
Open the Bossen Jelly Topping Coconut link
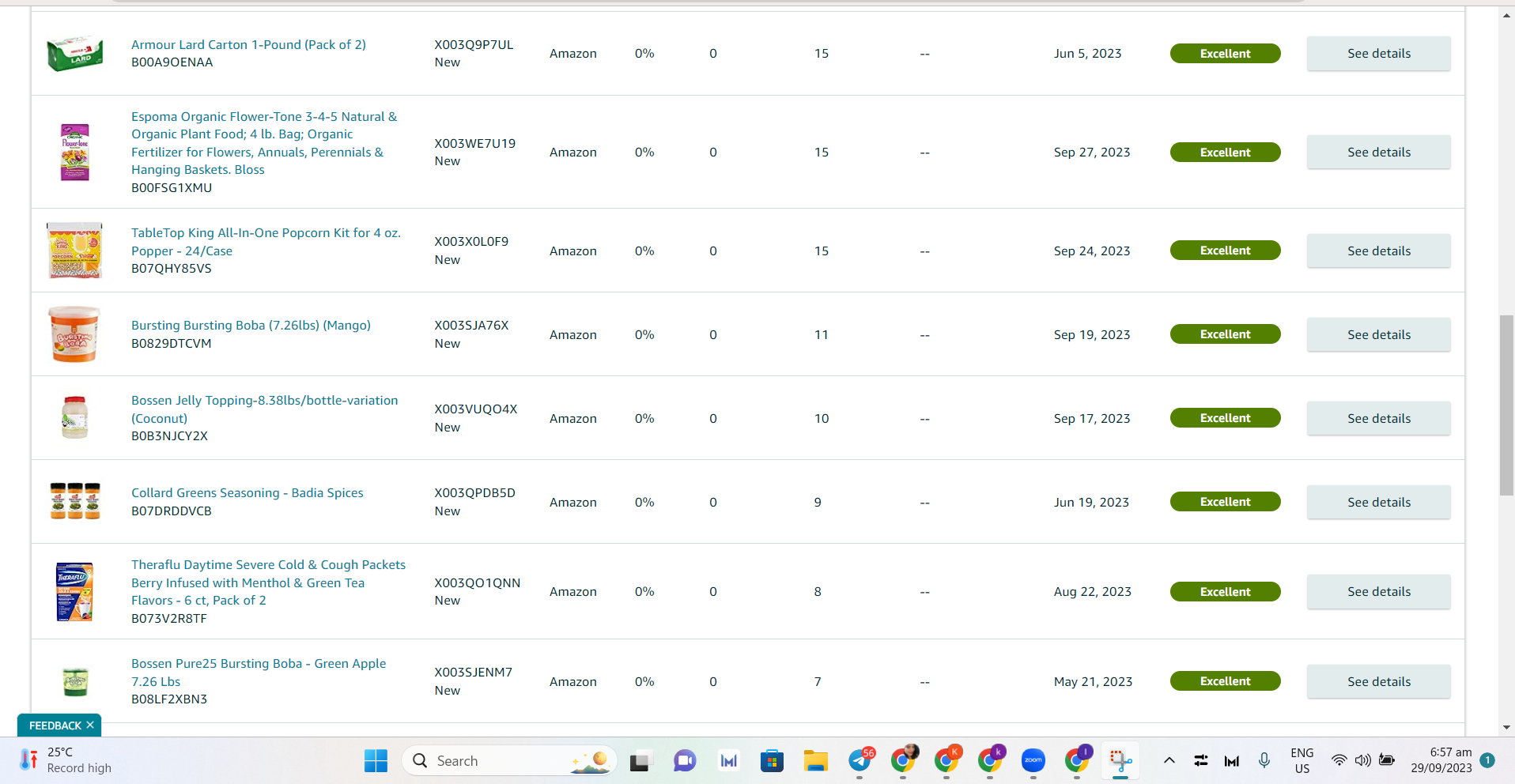click(x=265, y=409)
